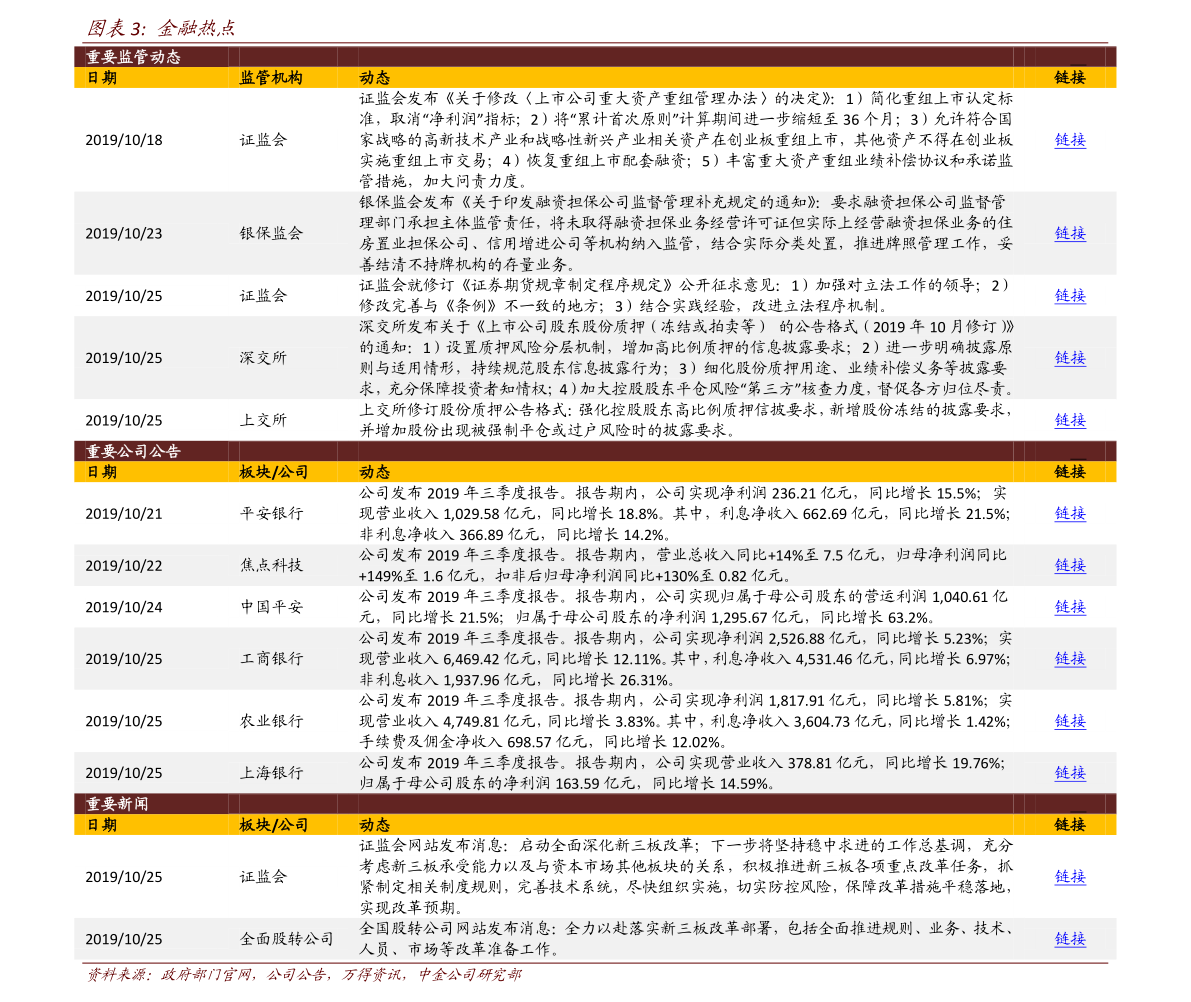Select the date cell 2019/10/24
The width and height of the screenshot is (1191, 1002).
coord(124,607)
